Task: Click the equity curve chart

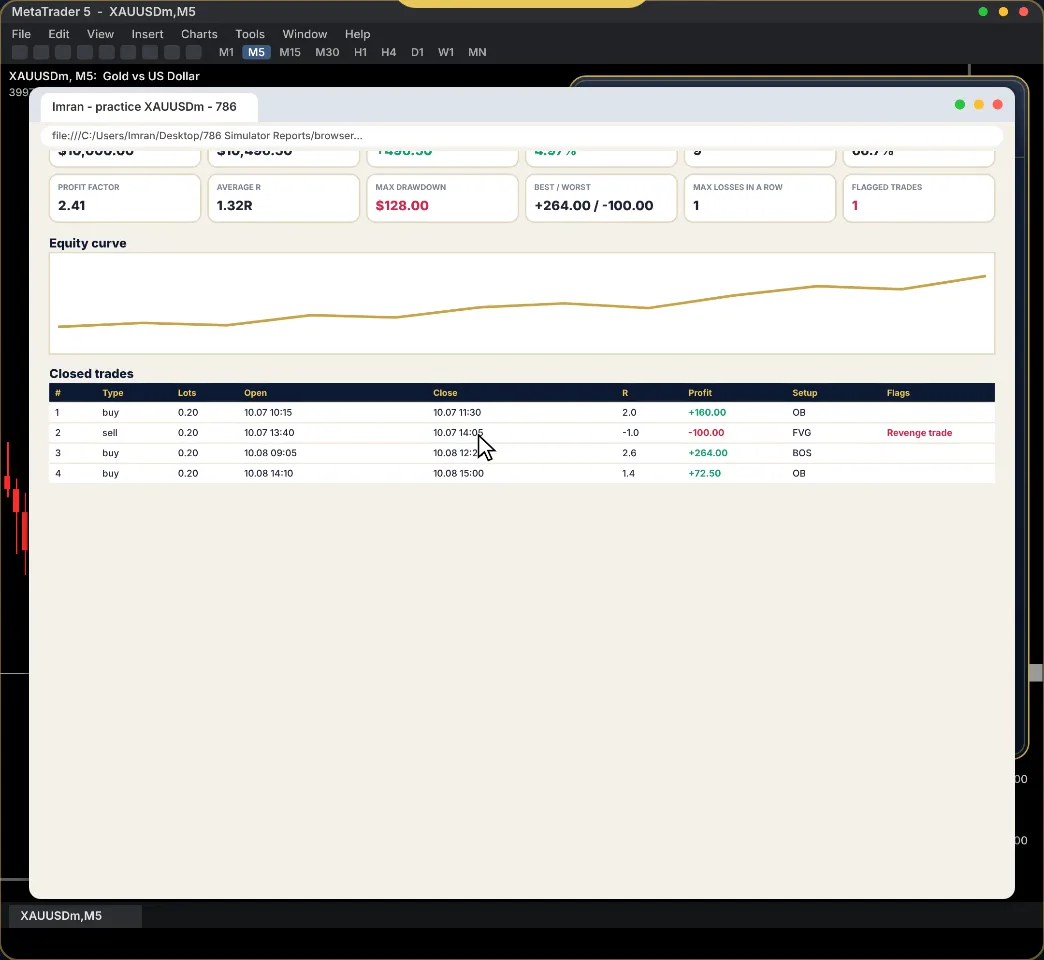Action: 522,303
